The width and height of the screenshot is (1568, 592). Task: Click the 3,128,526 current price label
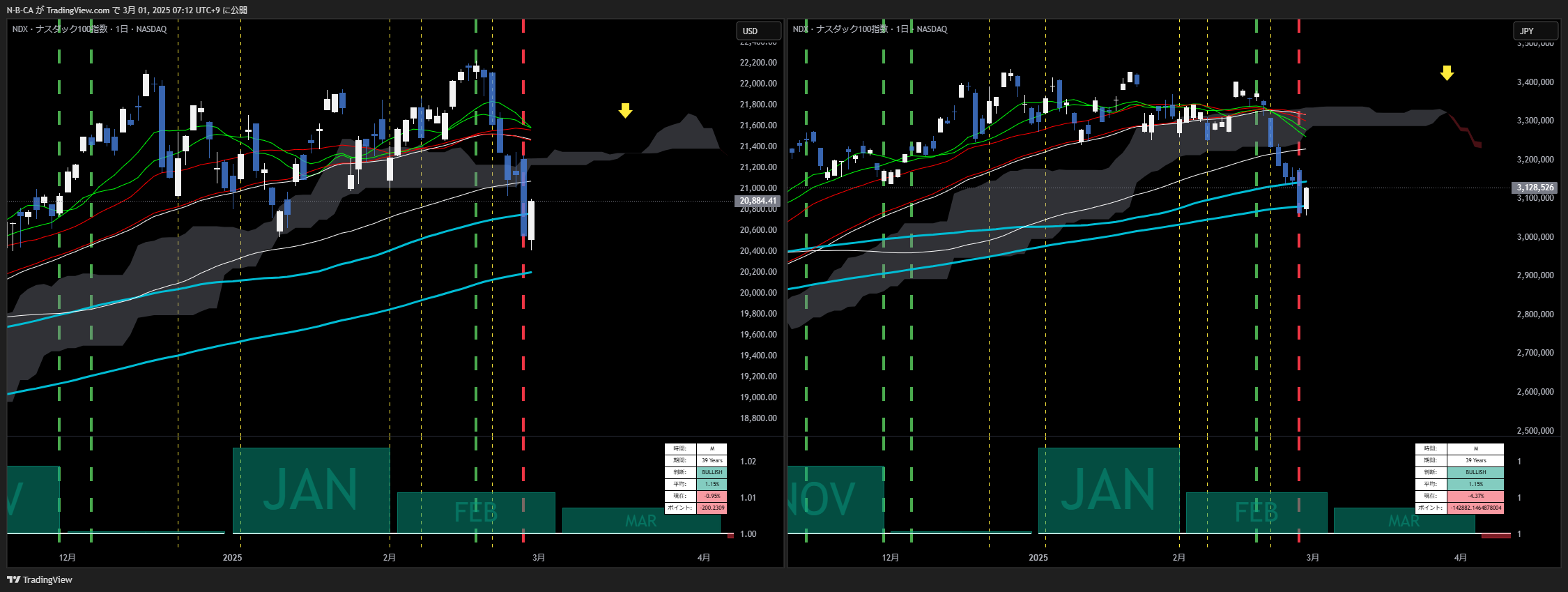pyautogui.click(x=1535, y=188)
